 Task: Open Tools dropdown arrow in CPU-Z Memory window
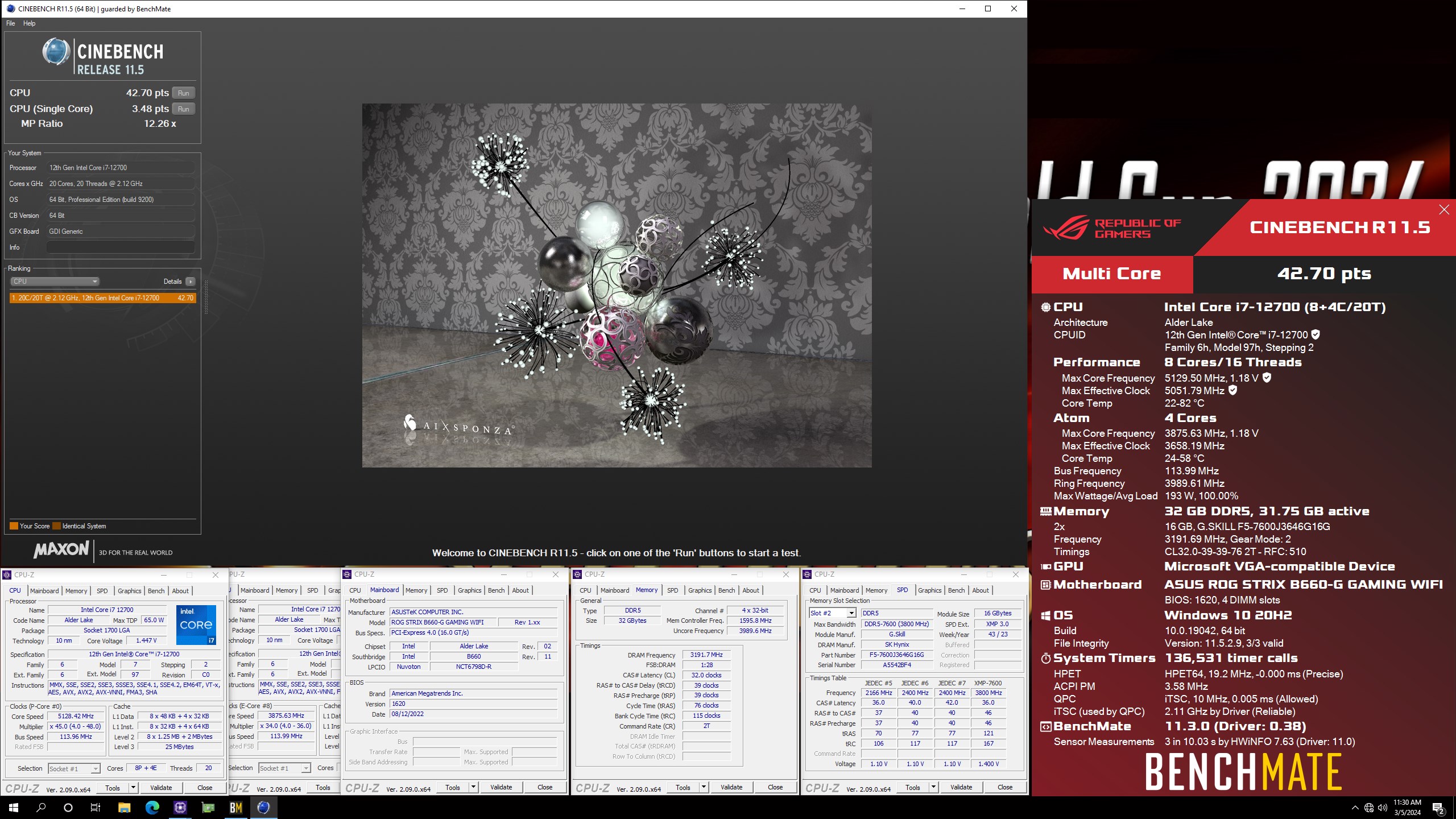pyautogui.click(x=704, y=787)
